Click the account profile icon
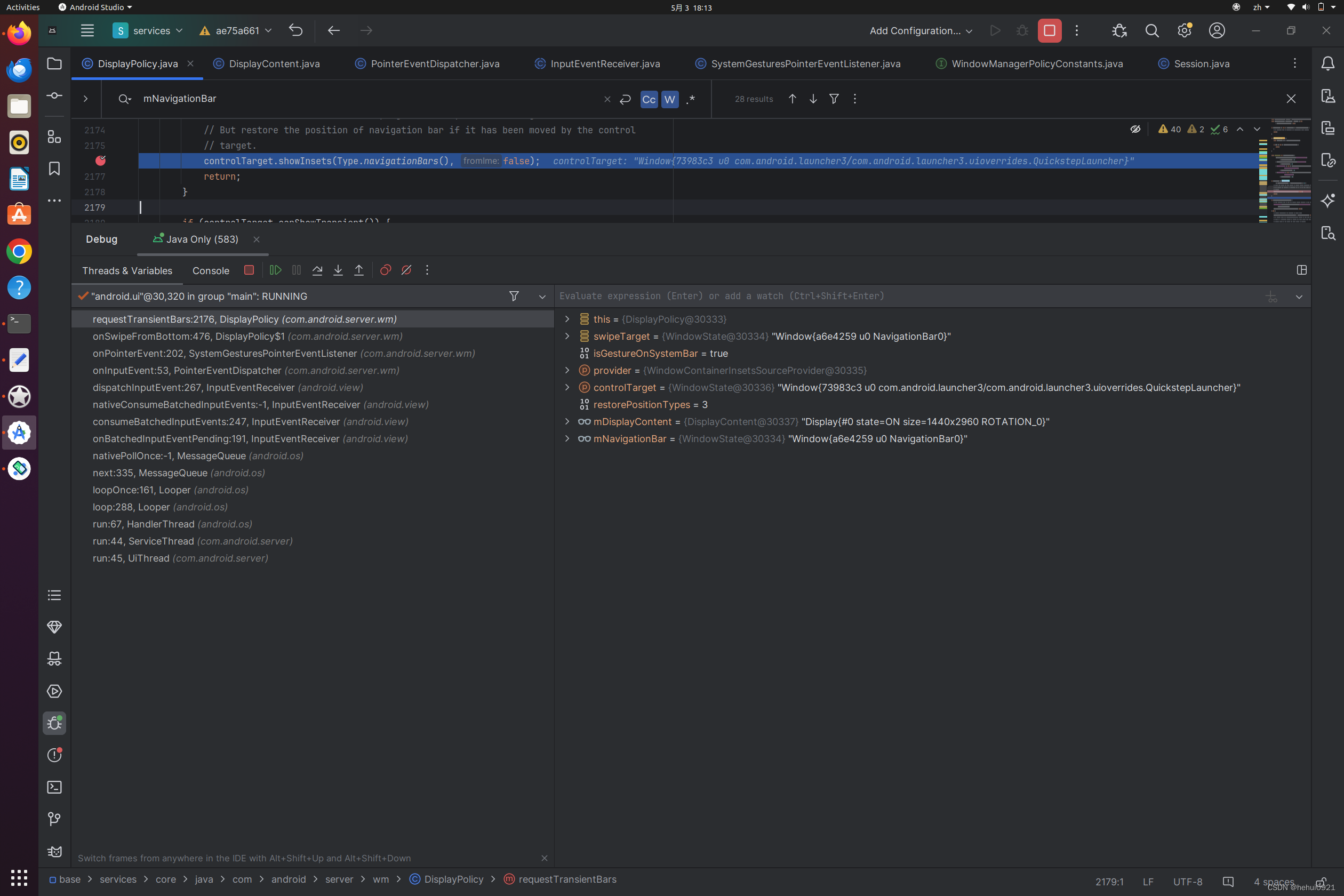 pos(1217,31)
